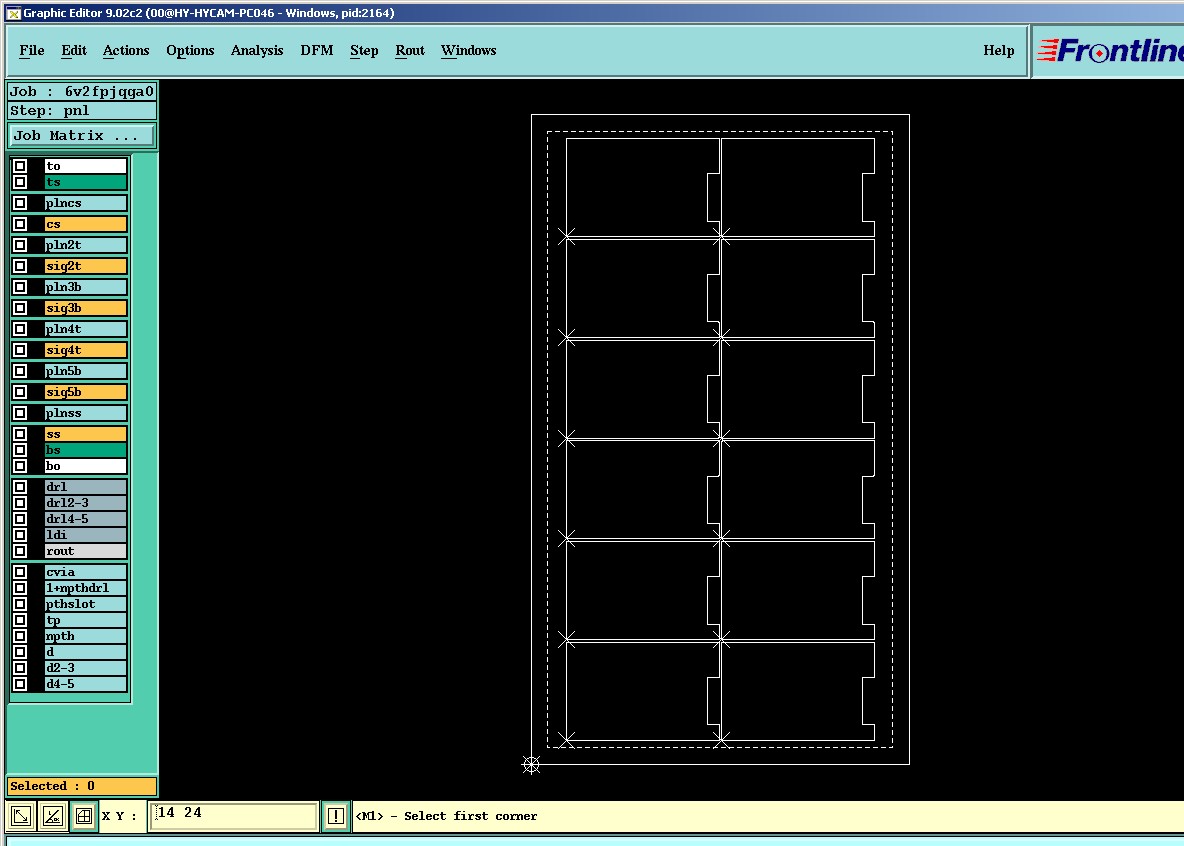Open the File menu

click(x=32, y=51)
